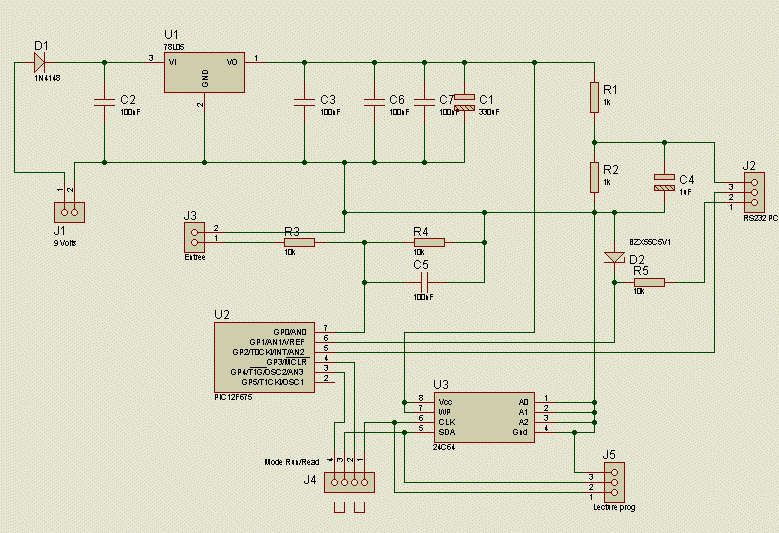Viewport: 779px width, 533px height.
Task: Click the '24C64' part label
Action: [444, 447]
